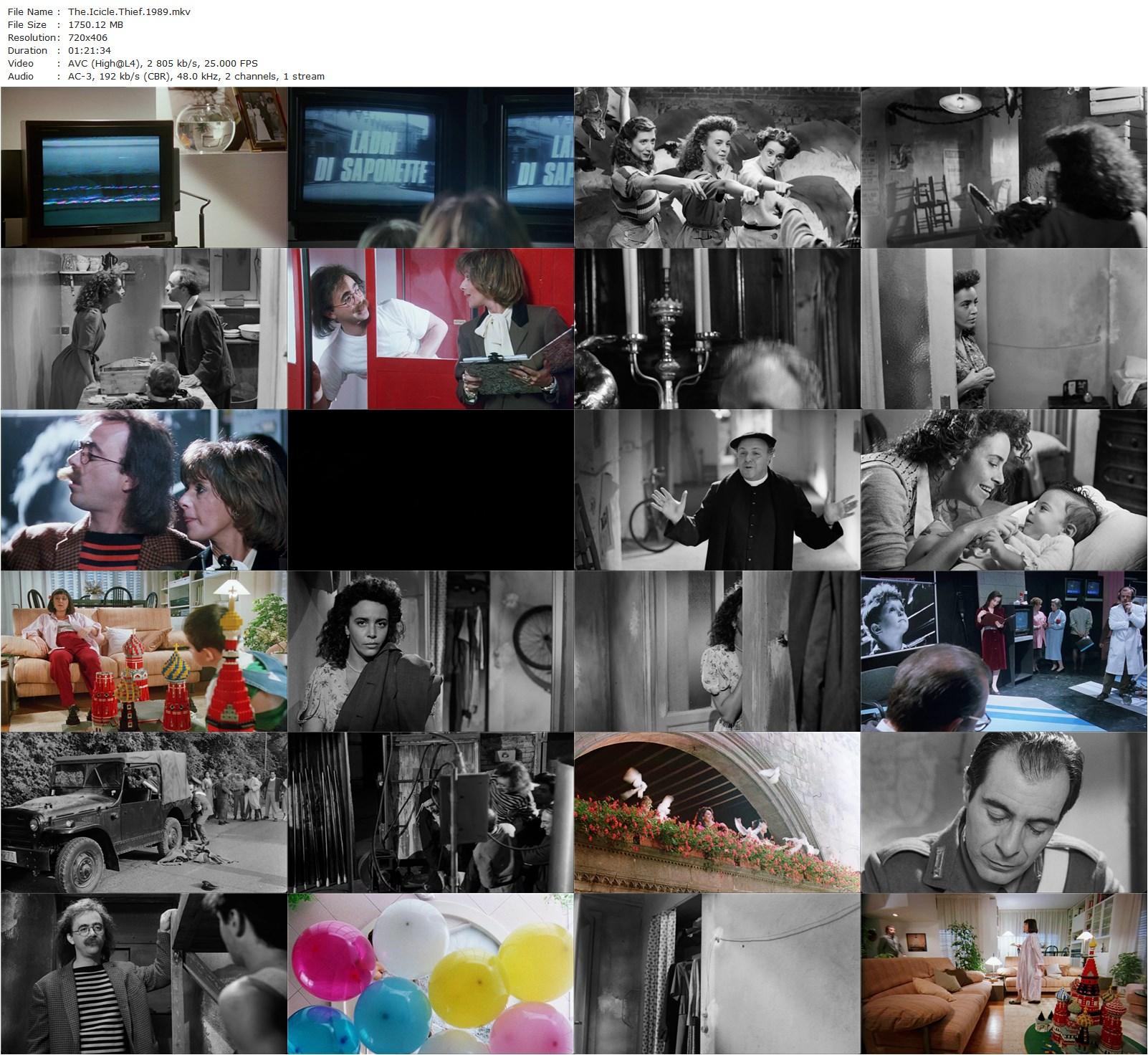The height and width of the screenshot is (1055, 1148).
Task: Open the silver candelabra thumbnail
Action: click(x=717, y=328)
